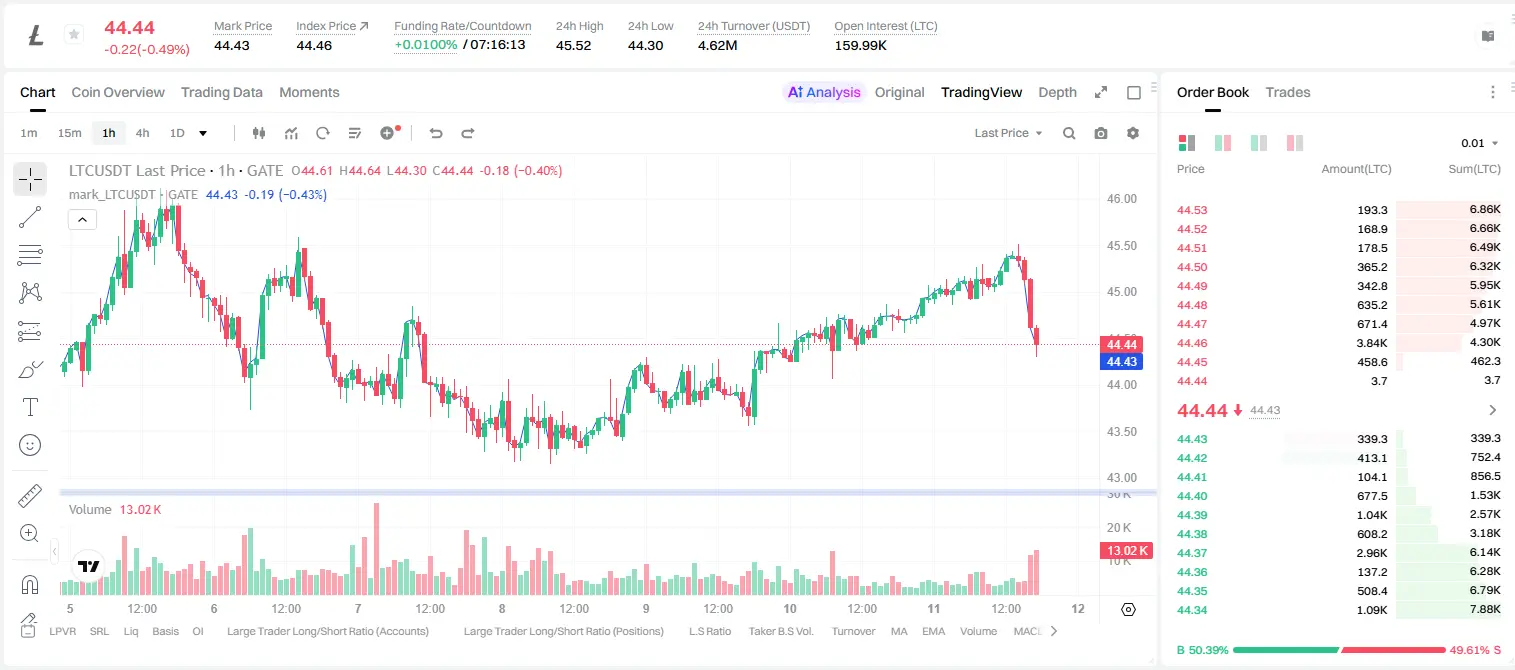Image resolution: width=1515 pixels, height=670 pixels.
Task: Open the candlestick chart type icon
Action: (x=259, y=133)
